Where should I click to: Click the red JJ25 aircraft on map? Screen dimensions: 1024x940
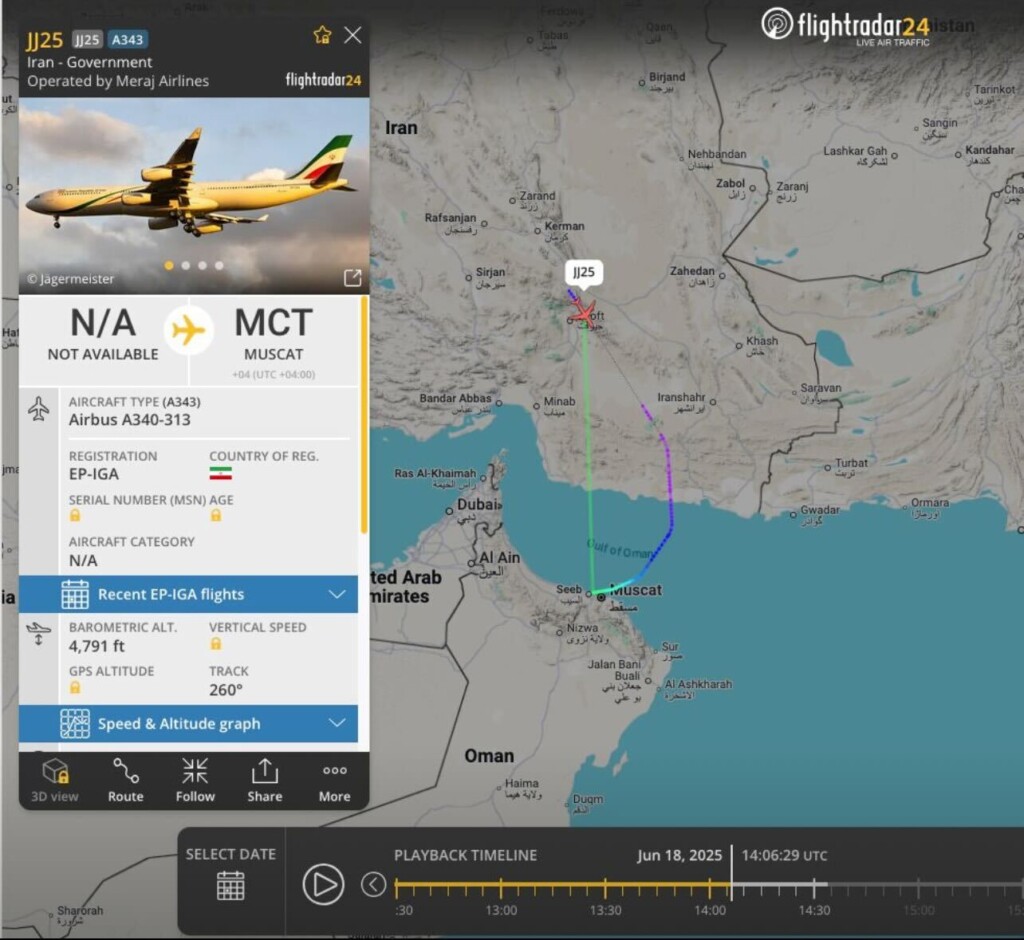[582, 314]
